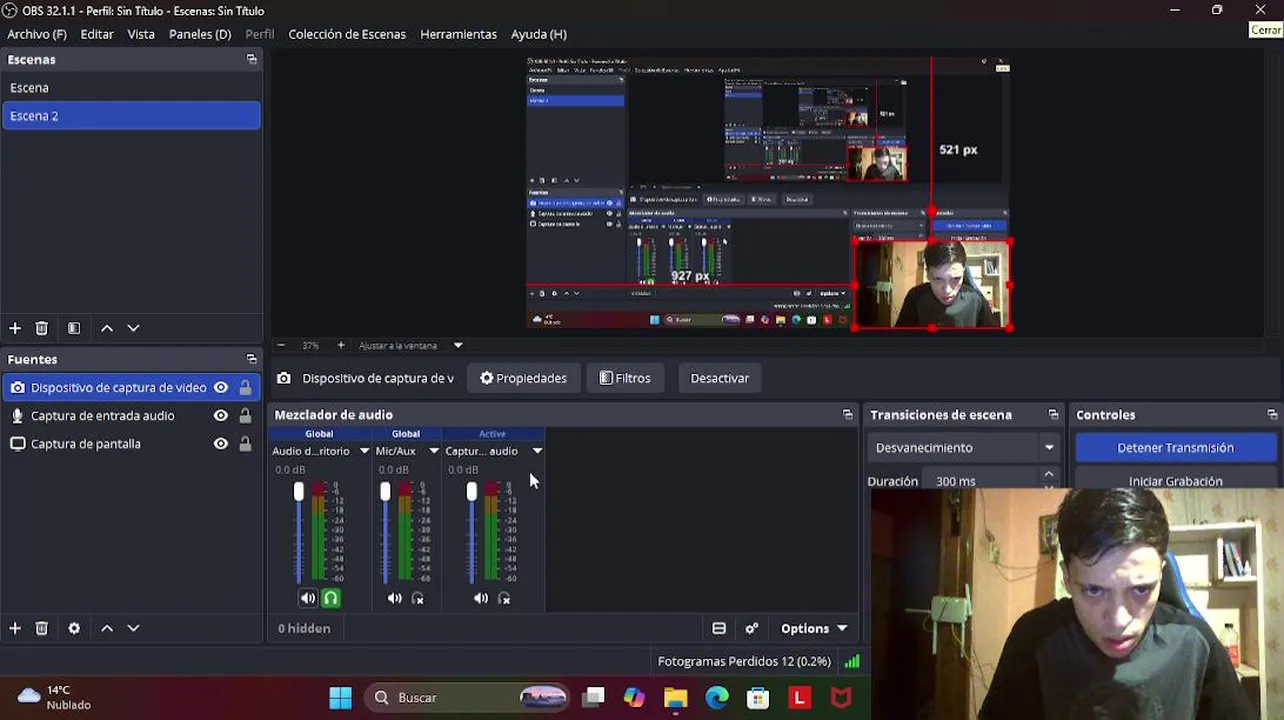This screenshot has width=1284, height=720.
Task: Open Microsoft Edge from the taskbar
Action: (x=717, y=697)
